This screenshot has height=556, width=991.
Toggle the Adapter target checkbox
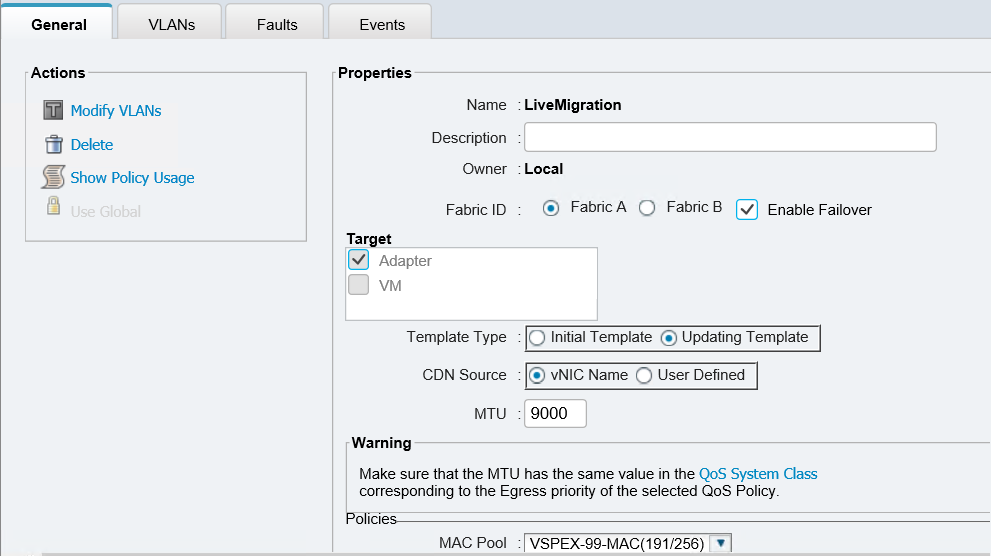point(358,260)
